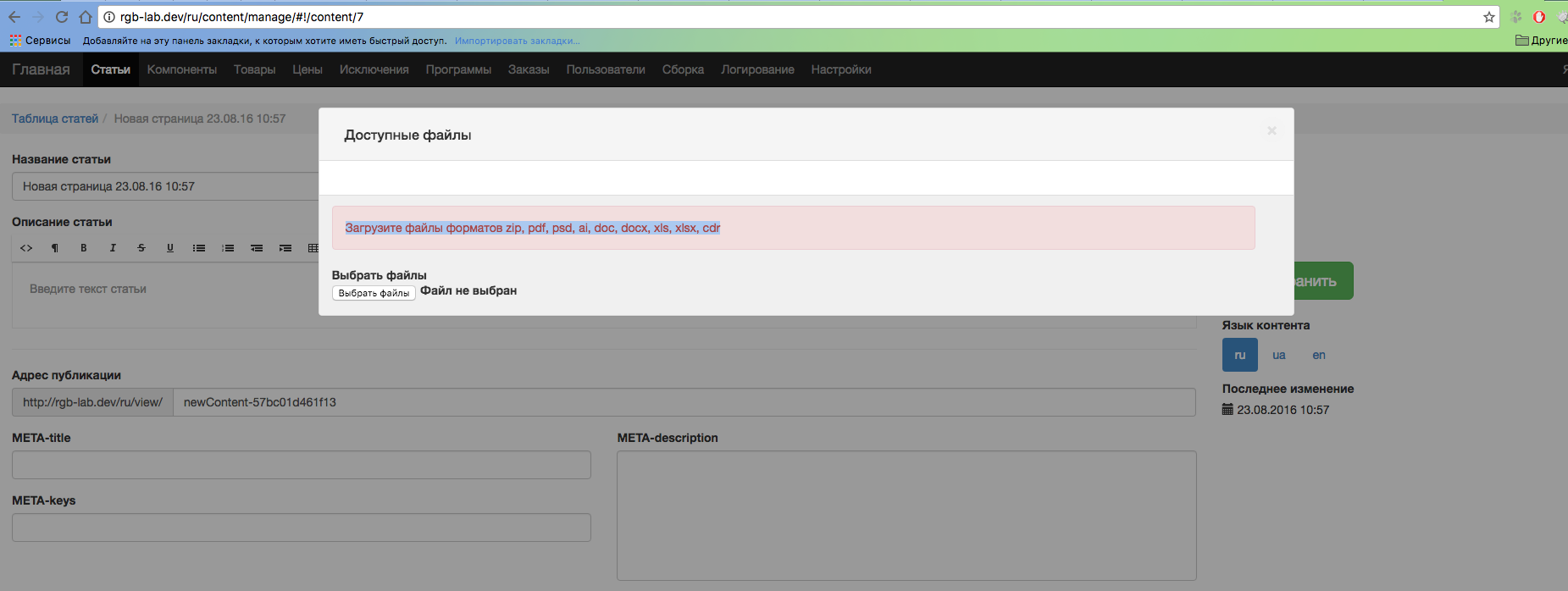Click the indent icon in editor toolbar
The image size is (1568, 591).
pos(285,248)
